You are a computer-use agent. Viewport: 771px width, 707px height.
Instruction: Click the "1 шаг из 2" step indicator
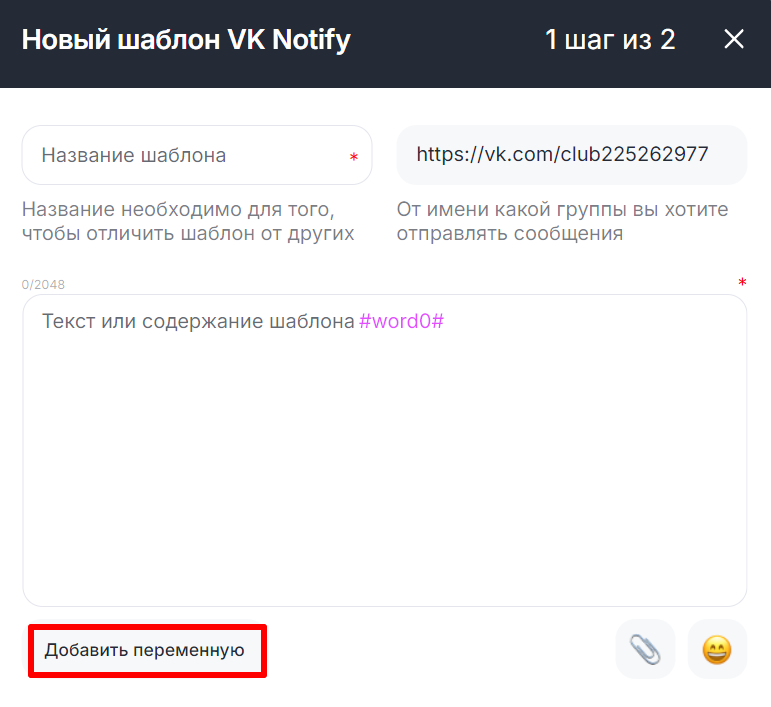pos(610,40)
